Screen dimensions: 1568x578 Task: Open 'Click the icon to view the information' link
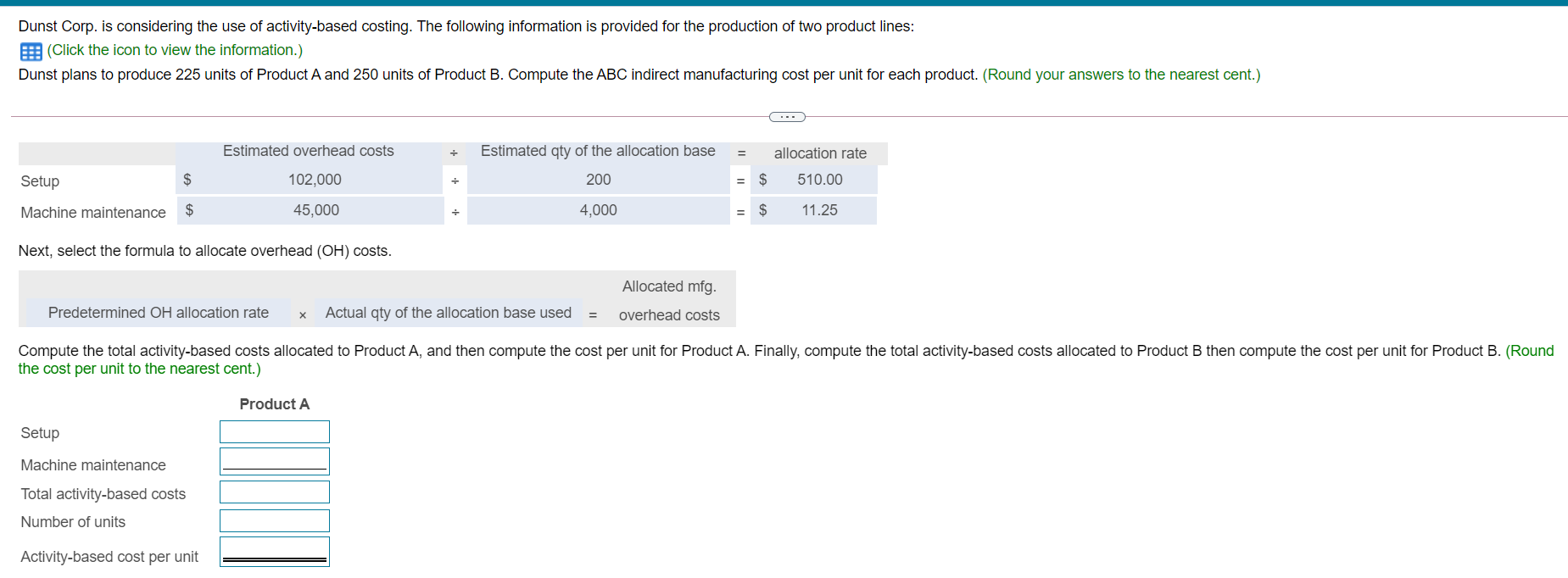point(175,50)
